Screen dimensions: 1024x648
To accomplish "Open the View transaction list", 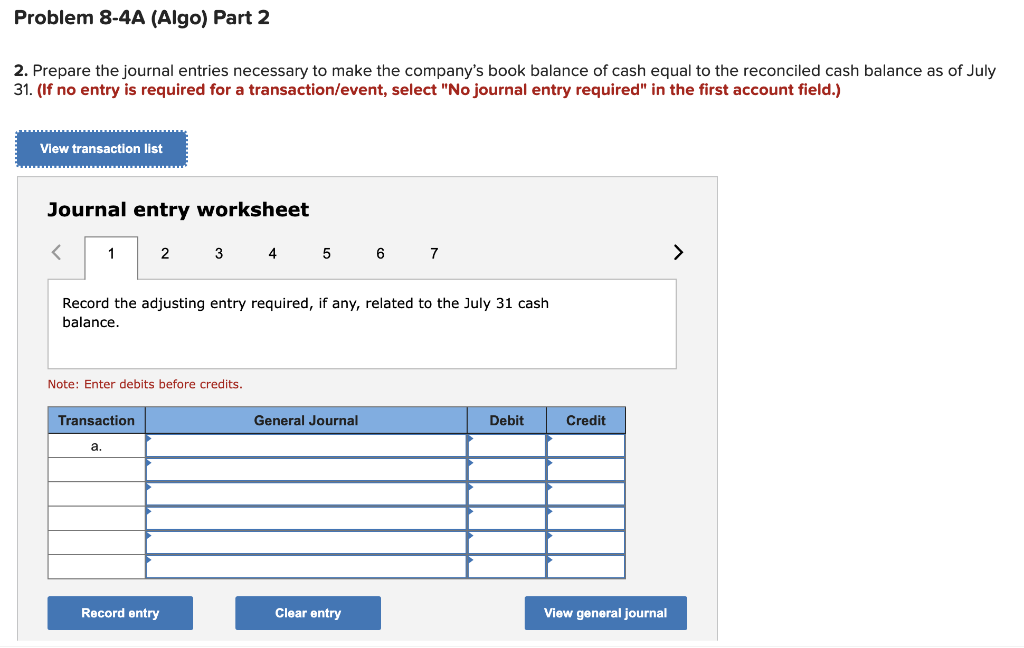I will click(x=100, y=148).
